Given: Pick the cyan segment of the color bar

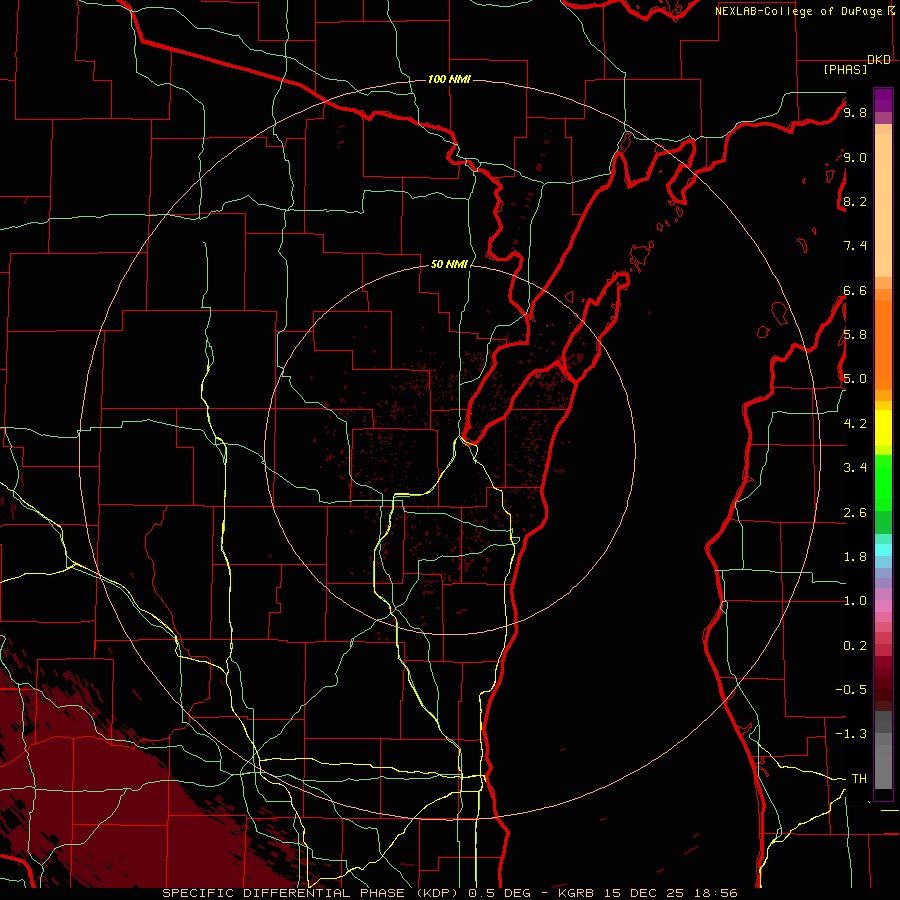Looking at the screenshot, I should click(x=883, y=550).
